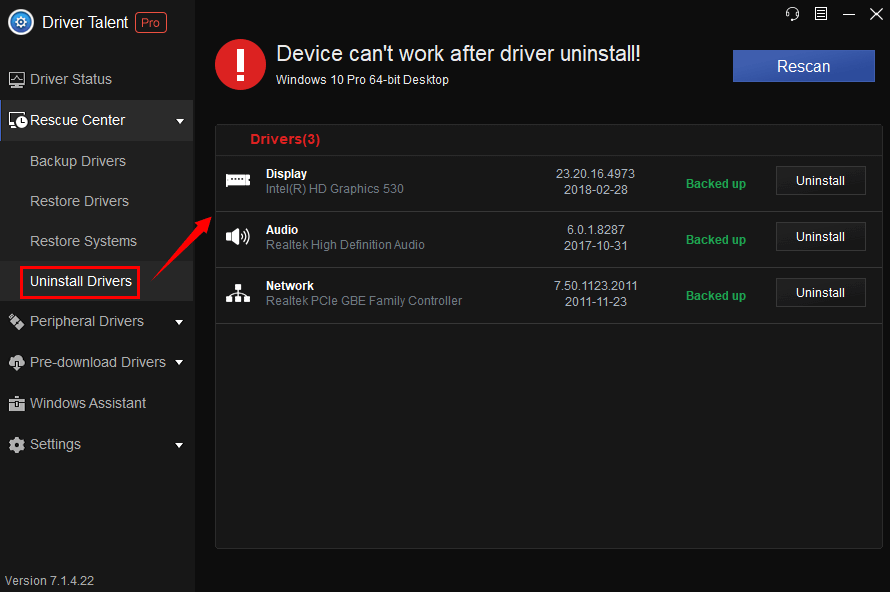Open the main menu list icon

(821, 14)
